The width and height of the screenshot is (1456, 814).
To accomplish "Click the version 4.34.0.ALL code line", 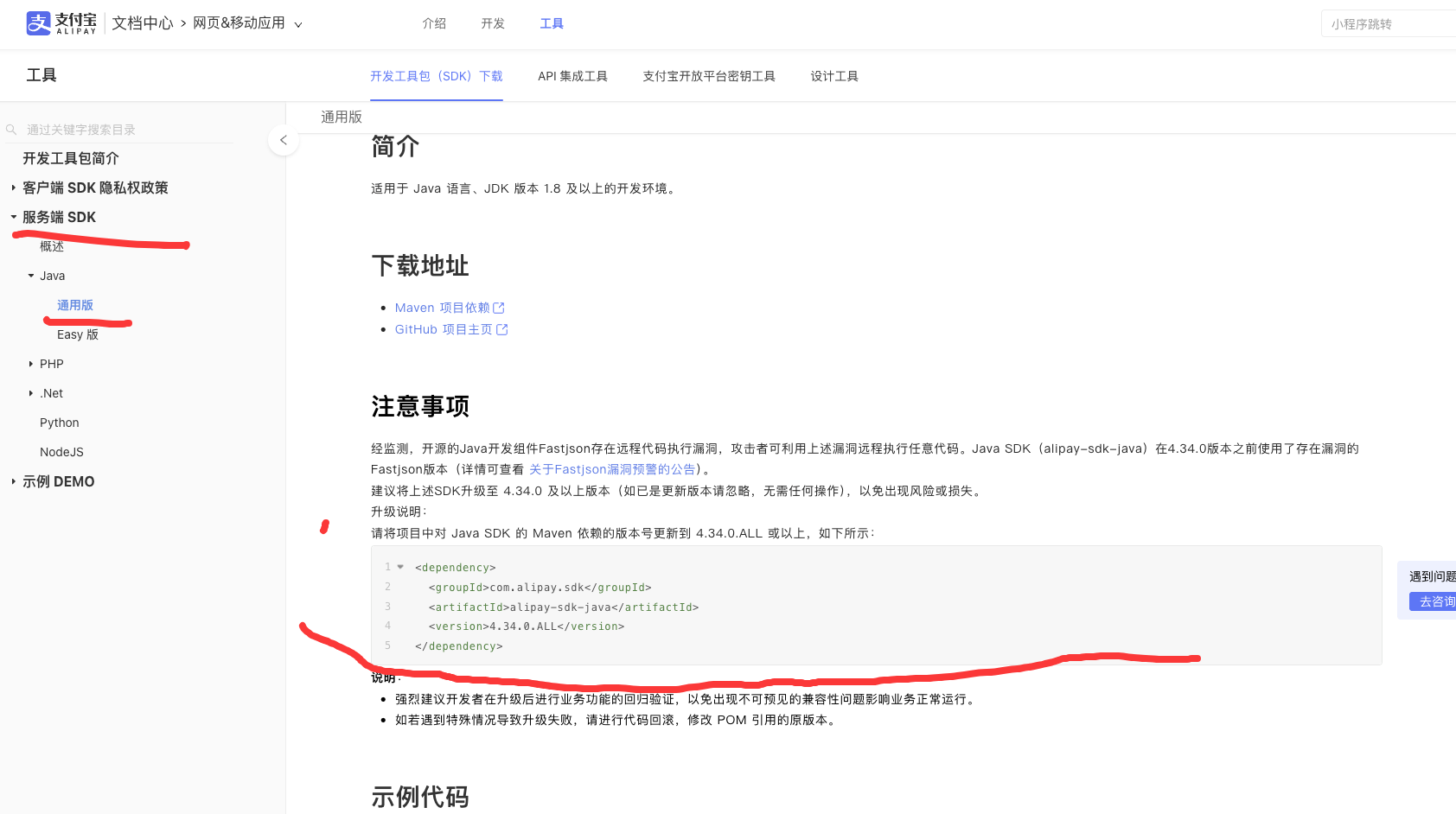I will [527, 626].
